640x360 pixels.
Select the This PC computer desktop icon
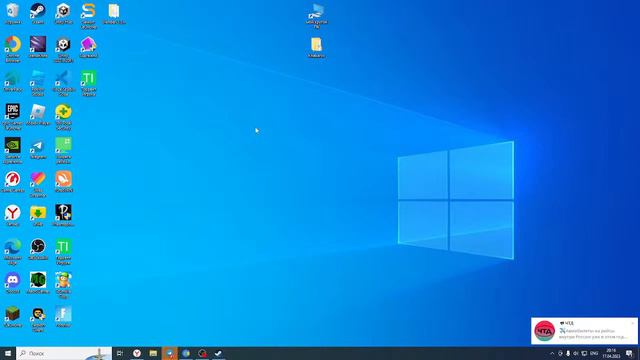317,16
